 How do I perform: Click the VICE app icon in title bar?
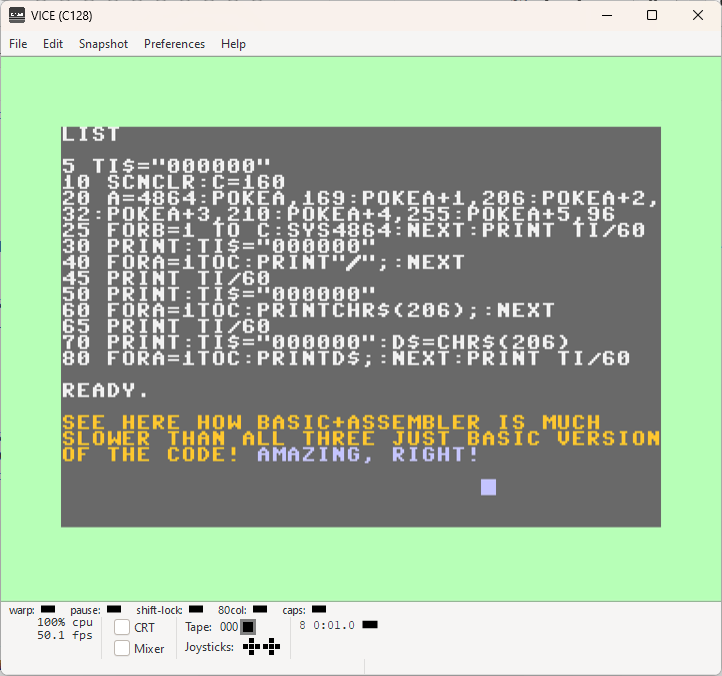[x=17, y=15]
